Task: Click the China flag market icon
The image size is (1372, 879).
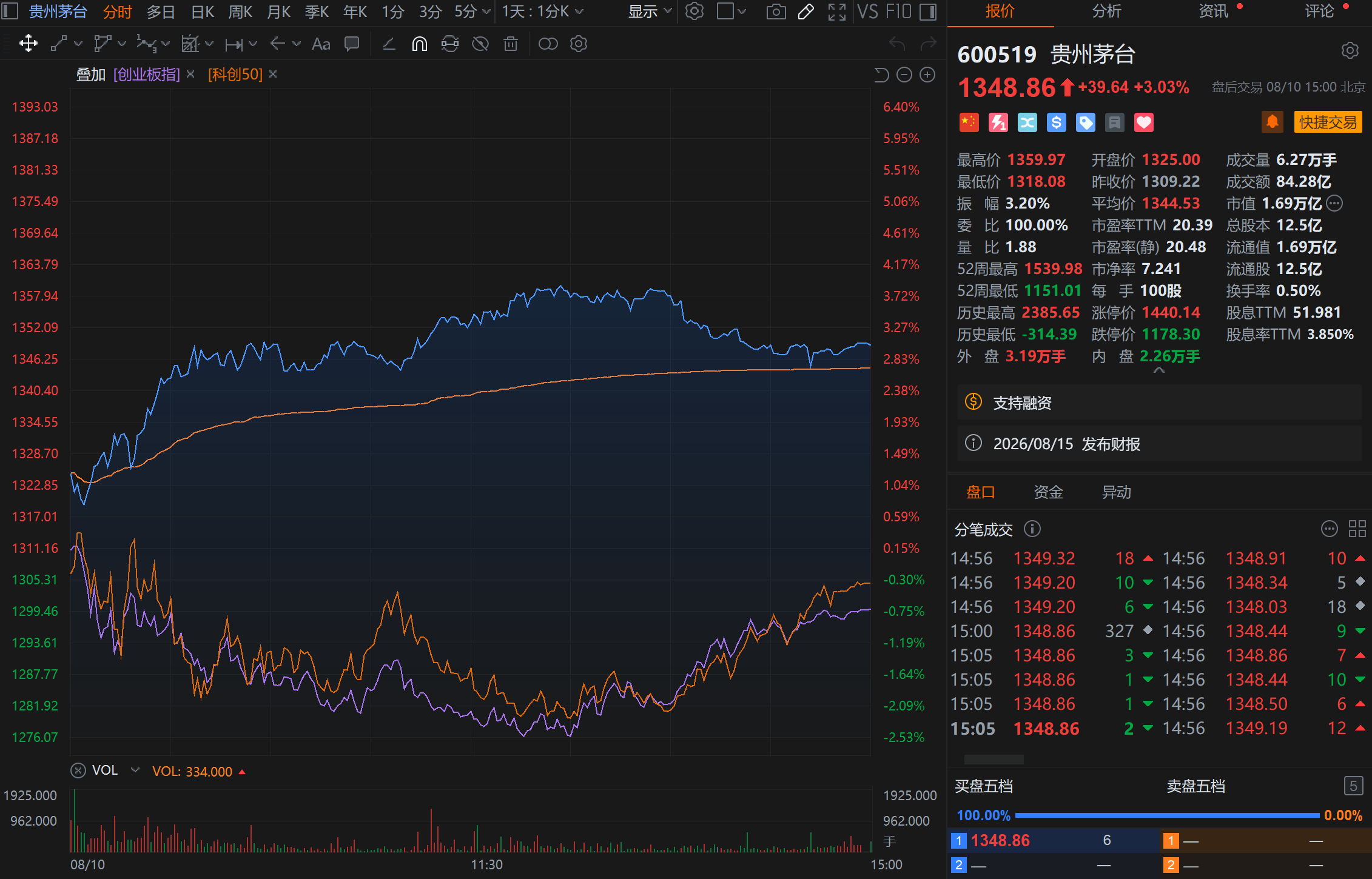Action: pos(969,122)
